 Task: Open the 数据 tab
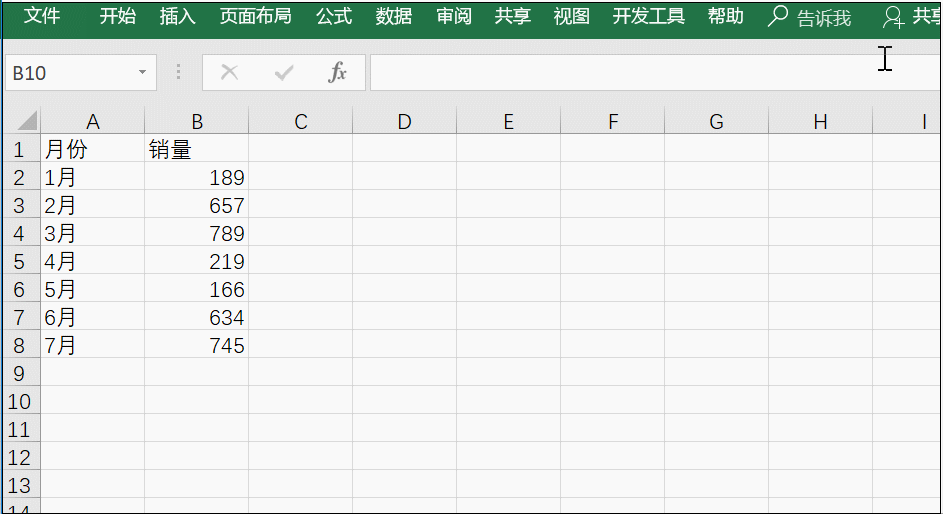coord(394,16)
